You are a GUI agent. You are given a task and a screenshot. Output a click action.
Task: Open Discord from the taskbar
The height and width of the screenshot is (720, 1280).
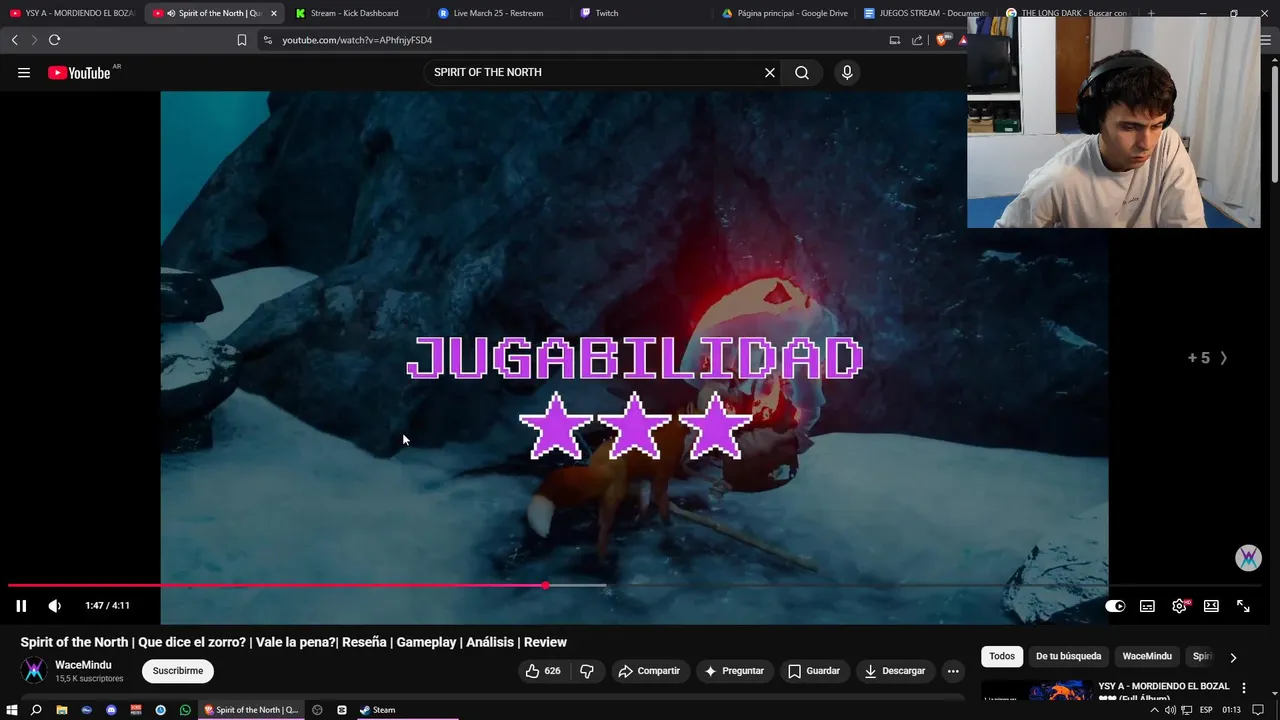[111, 710]
